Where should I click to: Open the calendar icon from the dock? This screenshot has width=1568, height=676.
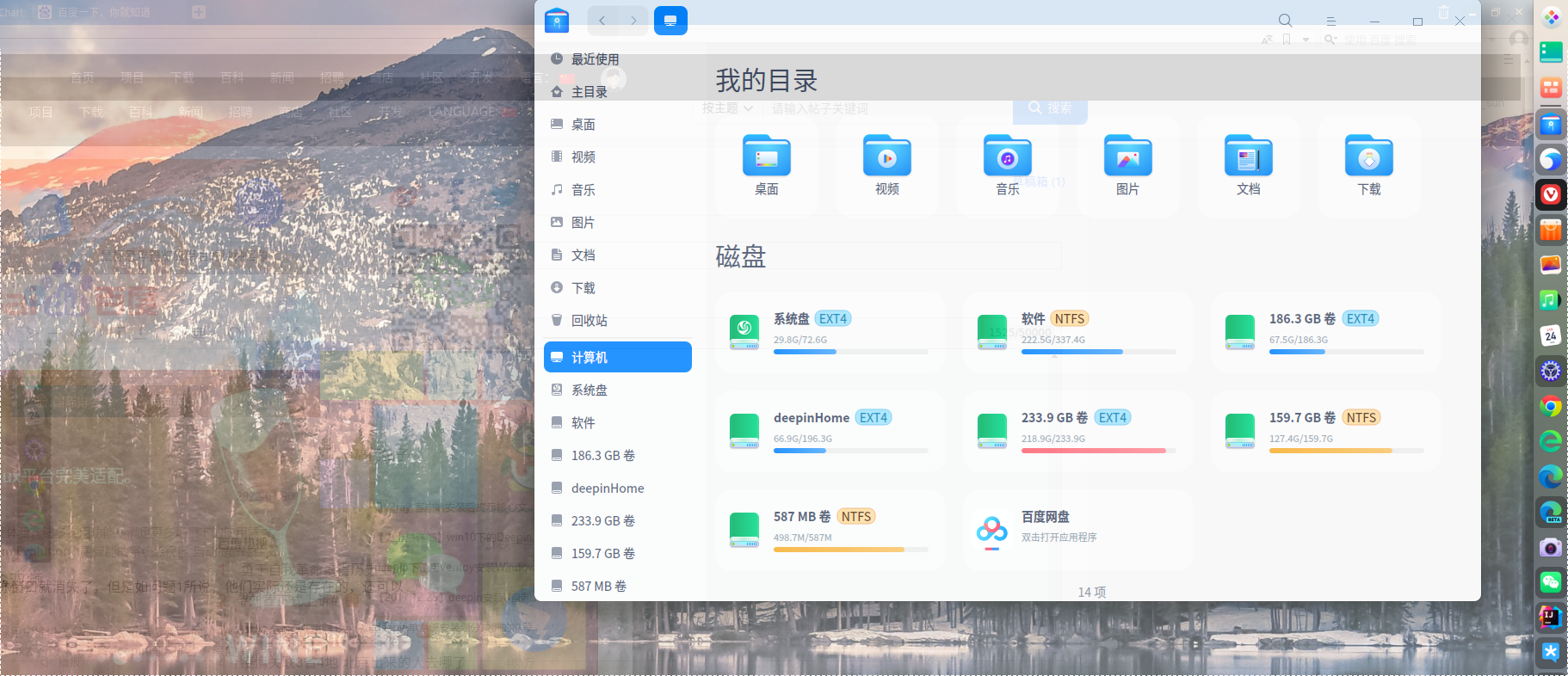(1551, 335)
